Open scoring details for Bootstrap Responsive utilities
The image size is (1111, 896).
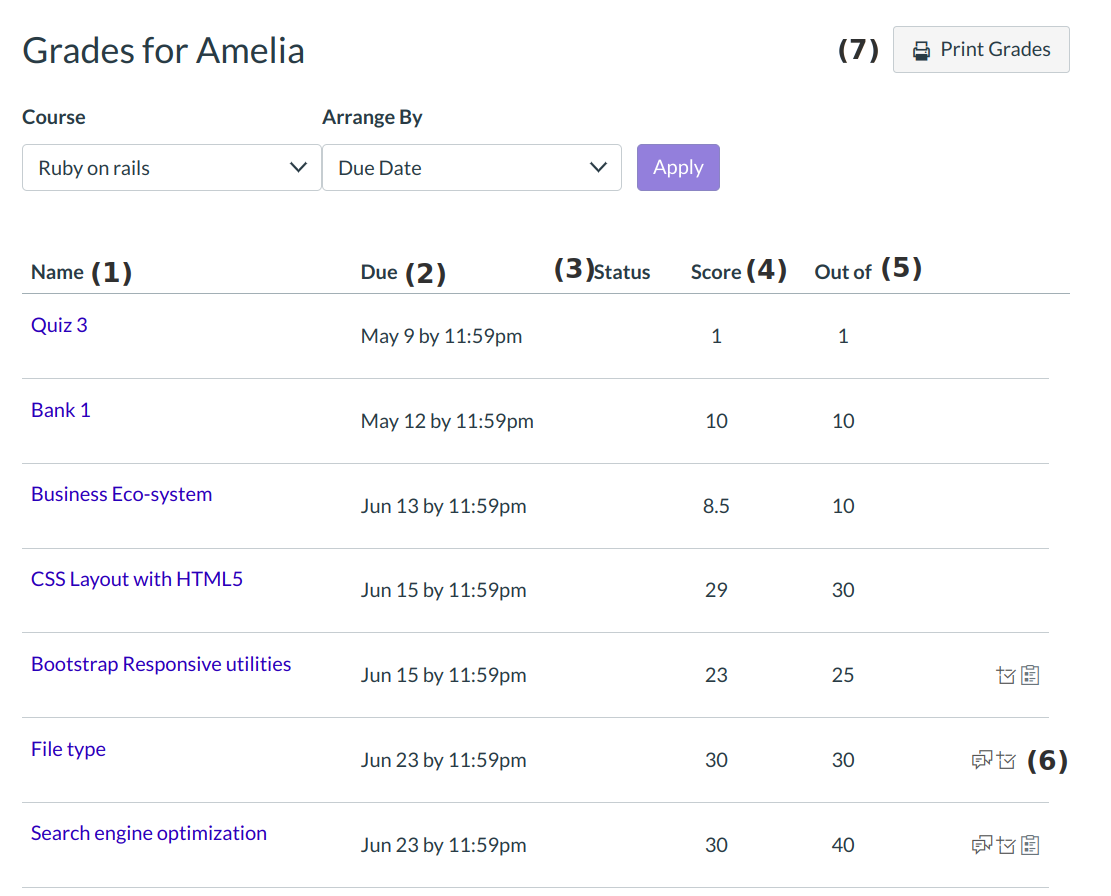[x=1006, y=676]
